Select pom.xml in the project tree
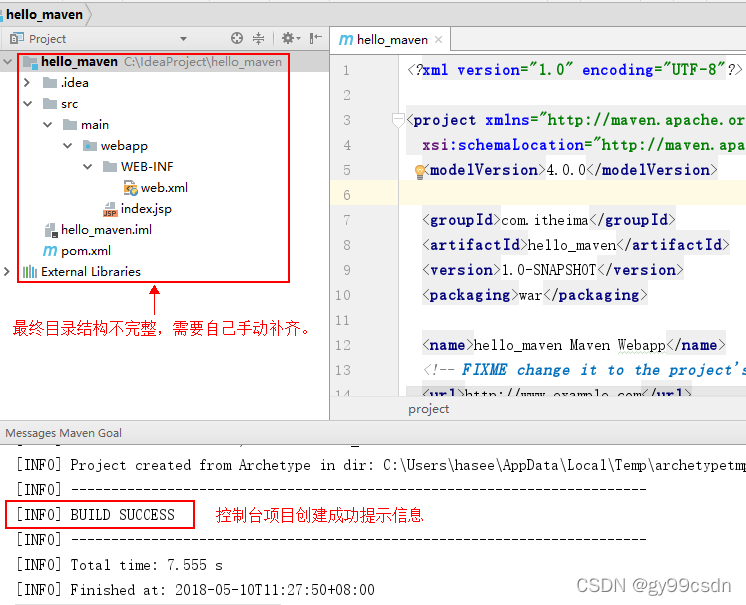Screen dimensions: 746x605 coord(86,251)
